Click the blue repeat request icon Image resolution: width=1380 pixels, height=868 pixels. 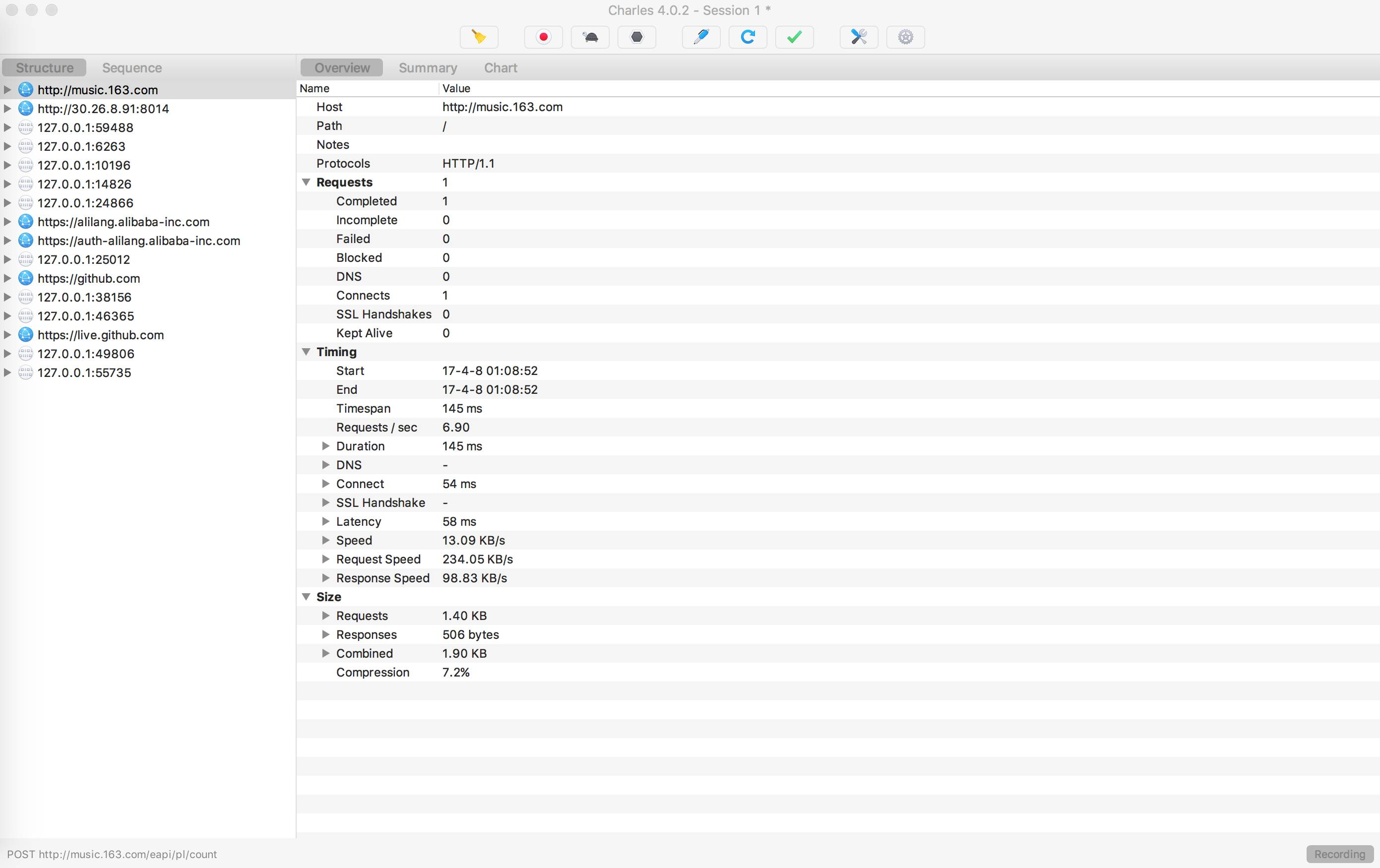tap(748, 37)
